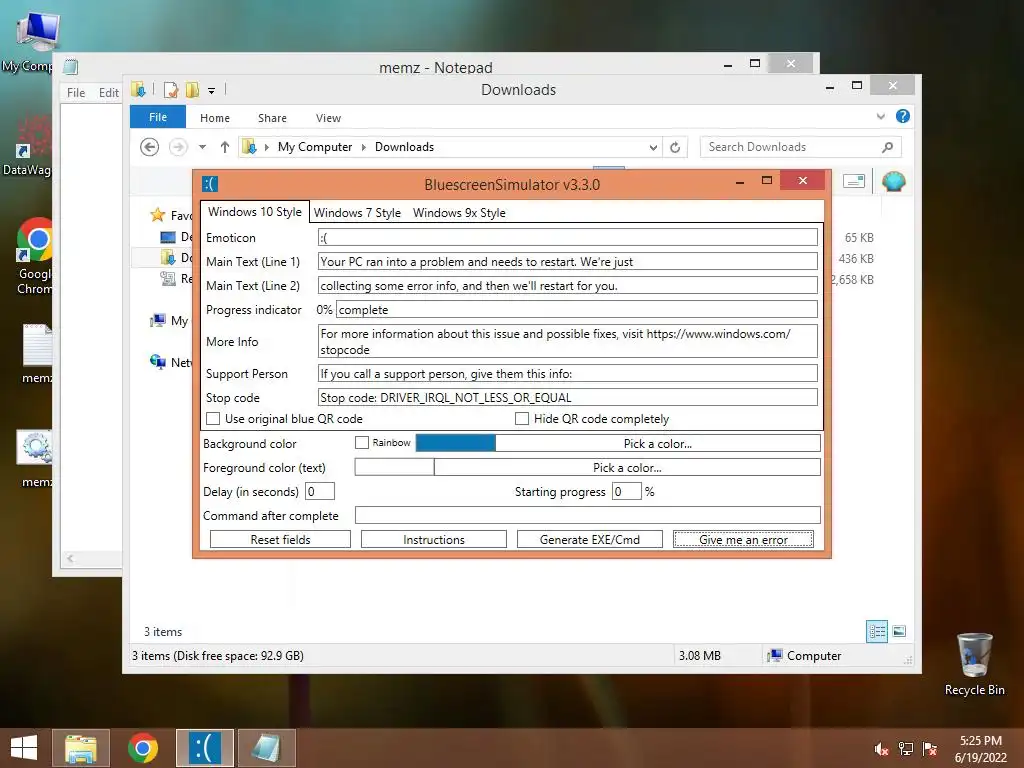1024x768 pixels.
Task: Open File Explorer from the taskbar
Action: 81,748
